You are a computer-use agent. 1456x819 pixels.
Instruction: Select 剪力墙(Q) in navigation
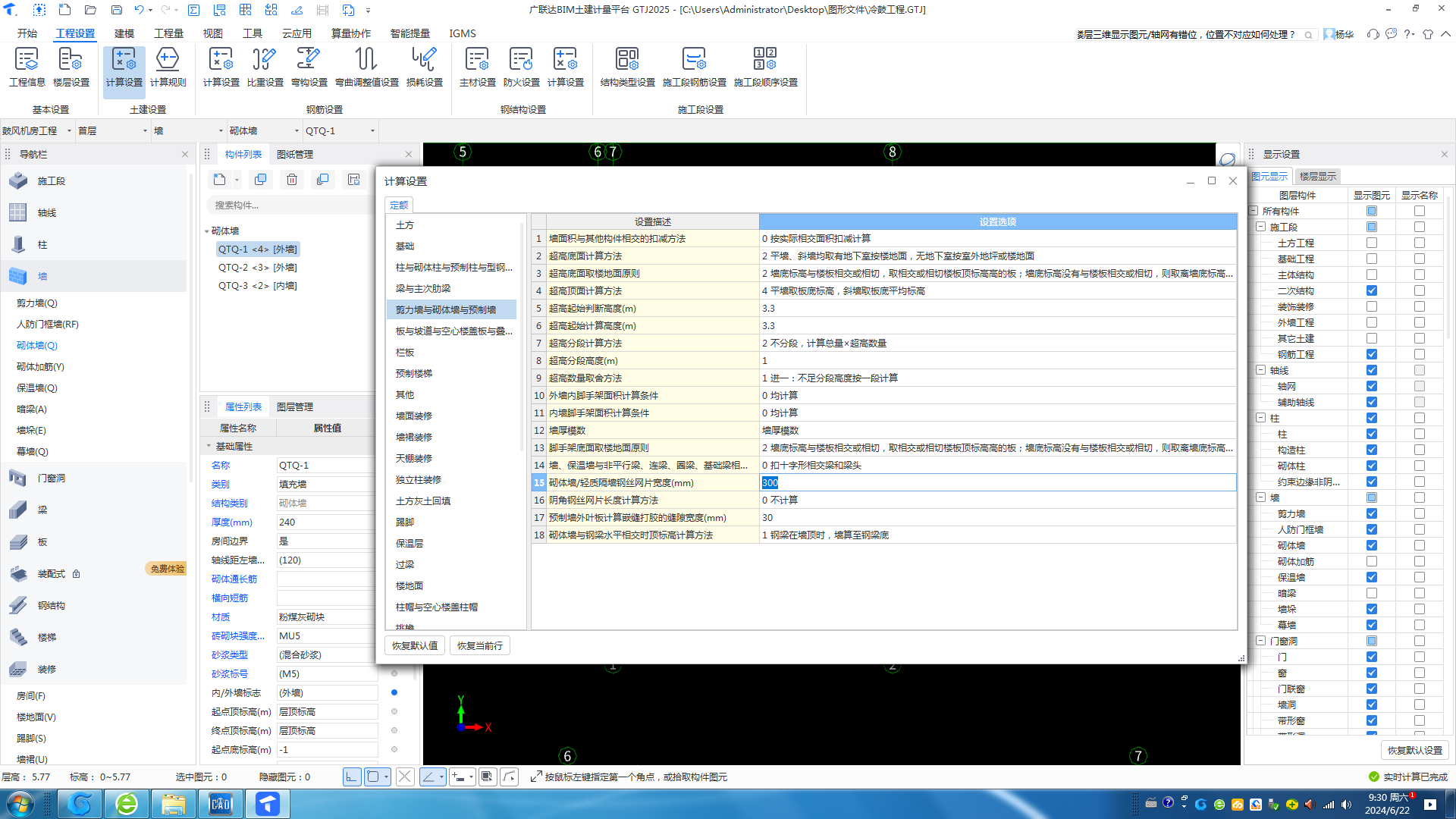(36, 303)
